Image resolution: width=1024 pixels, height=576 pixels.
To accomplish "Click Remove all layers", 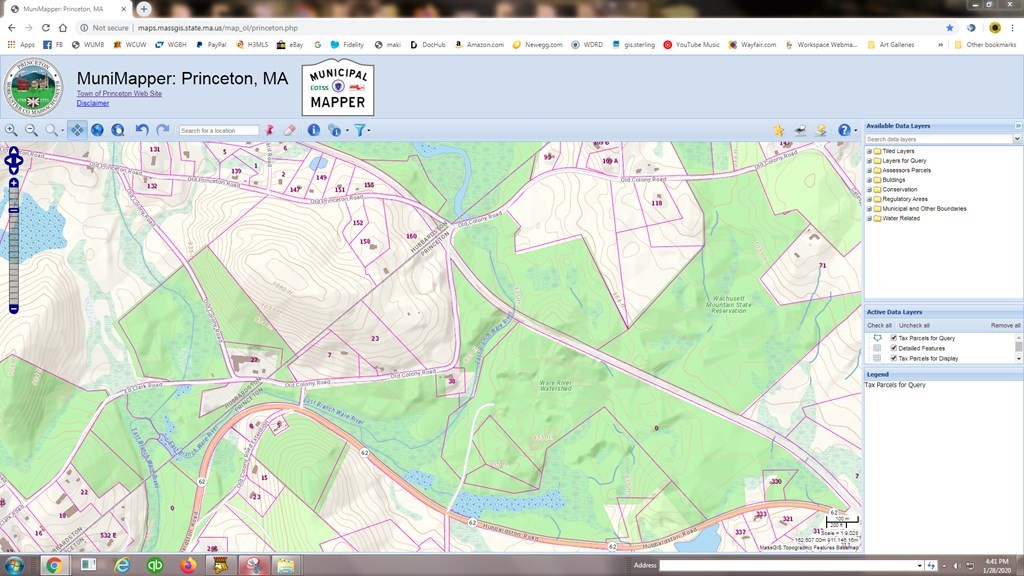I will pos(1006,325).
